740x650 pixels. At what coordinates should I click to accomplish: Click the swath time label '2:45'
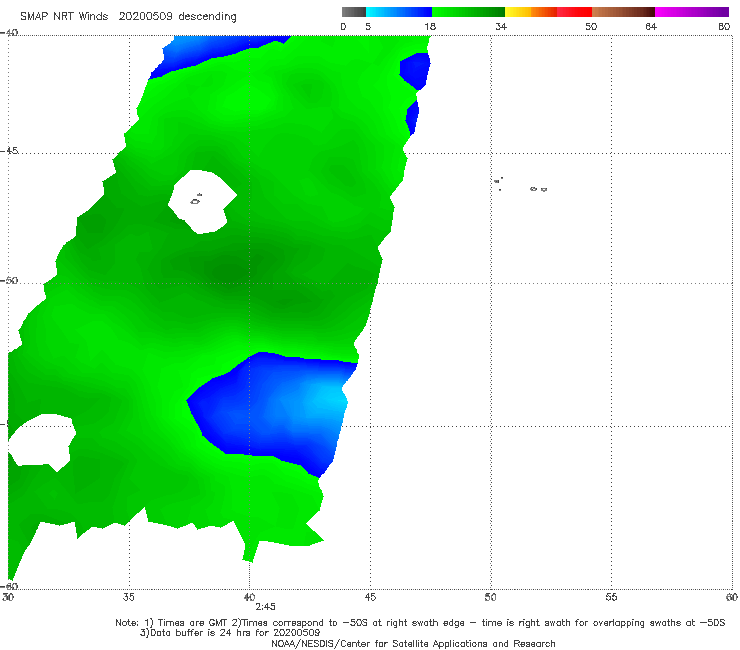[x=265, y=607]
